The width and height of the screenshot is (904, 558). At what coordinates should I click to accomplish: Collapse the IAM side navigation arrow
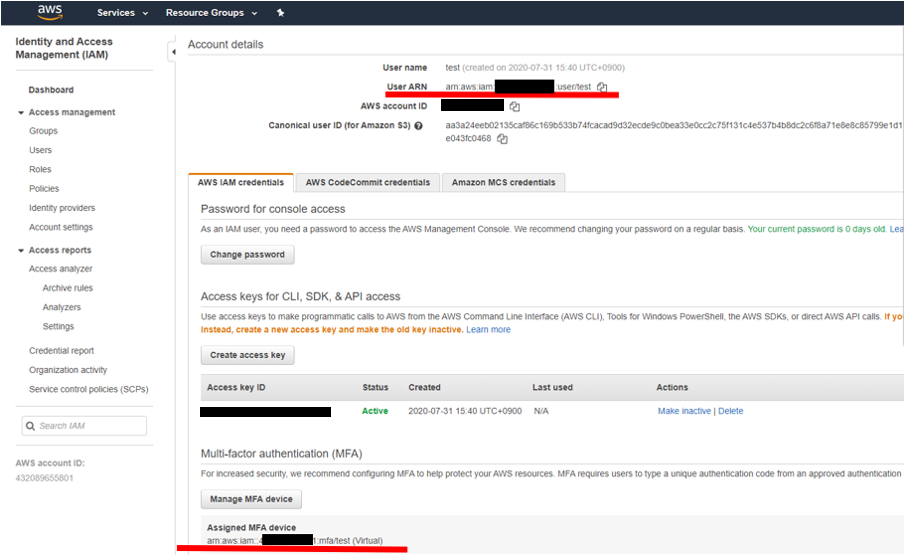coord(173,52)
